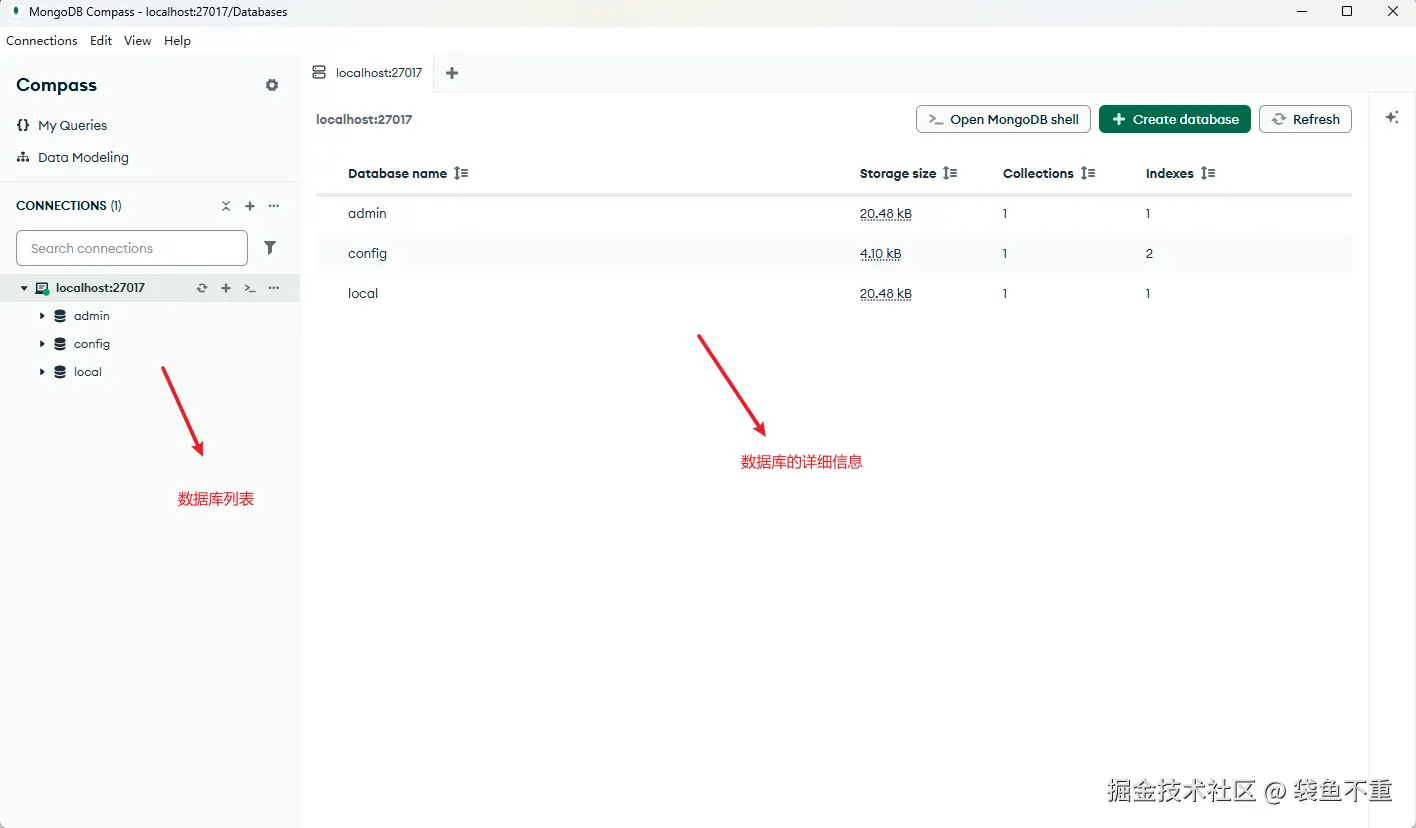The height and width of the screenshot is (828, 1416).
Task: Open the Connections menu
Action: [x=42, y=41]
